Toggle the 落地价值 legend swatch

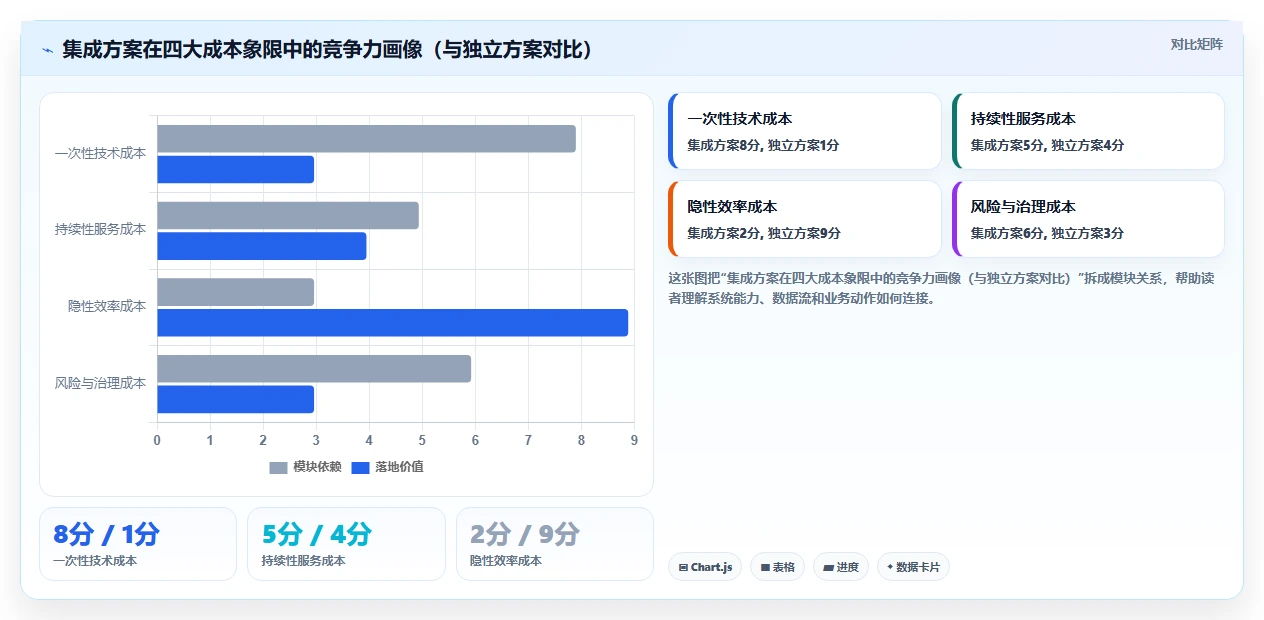[360, 467]
